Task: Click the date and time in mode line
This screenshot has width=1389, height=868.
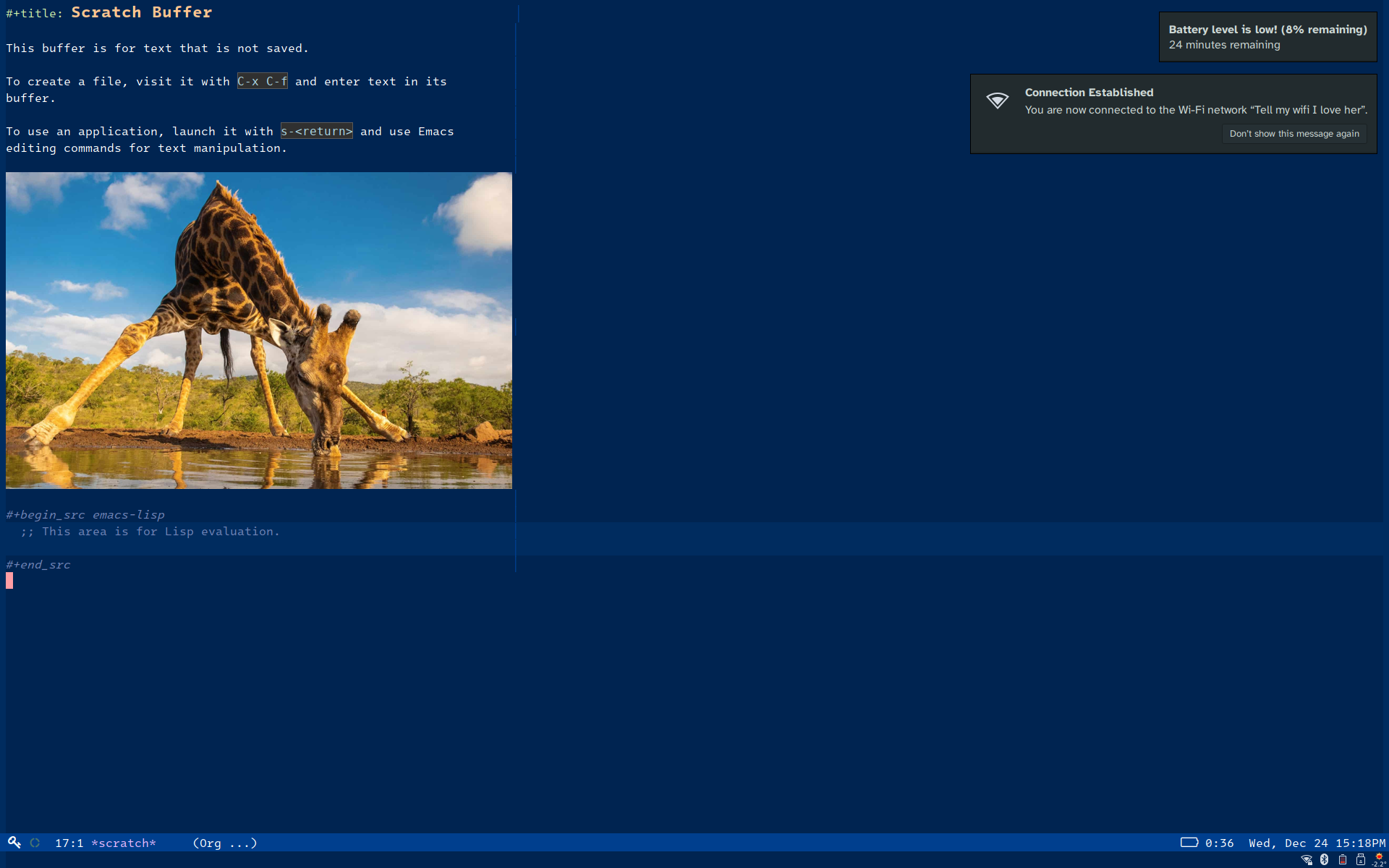Action: tap(1317, 843)
